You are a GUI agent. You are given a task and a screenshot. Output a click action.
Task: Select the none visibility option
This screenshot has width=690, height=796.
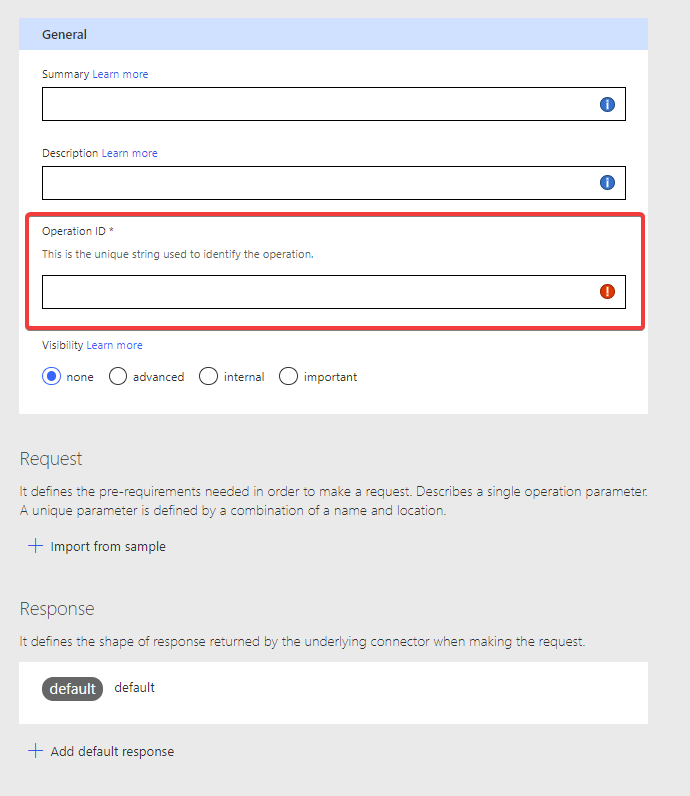[x=51, y=377]
